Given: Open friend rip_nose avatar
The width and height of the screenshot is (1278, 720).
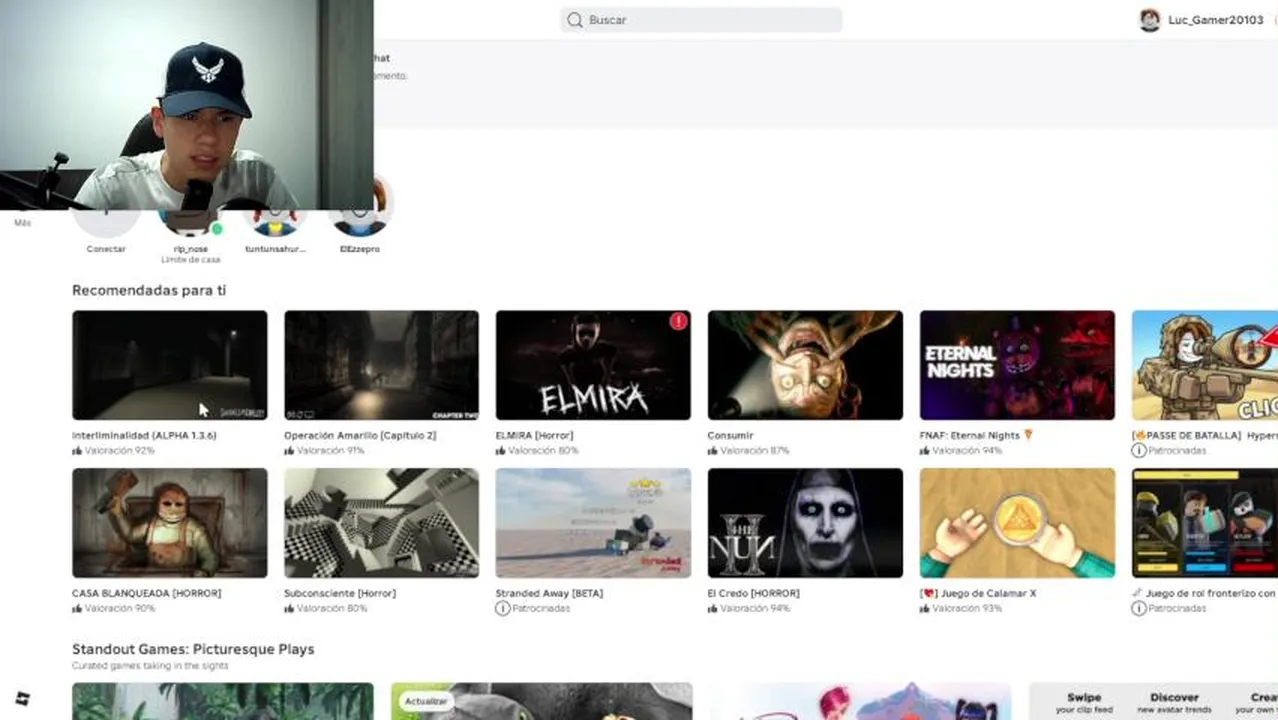Looking at the screenshot, I should point(191,222).
